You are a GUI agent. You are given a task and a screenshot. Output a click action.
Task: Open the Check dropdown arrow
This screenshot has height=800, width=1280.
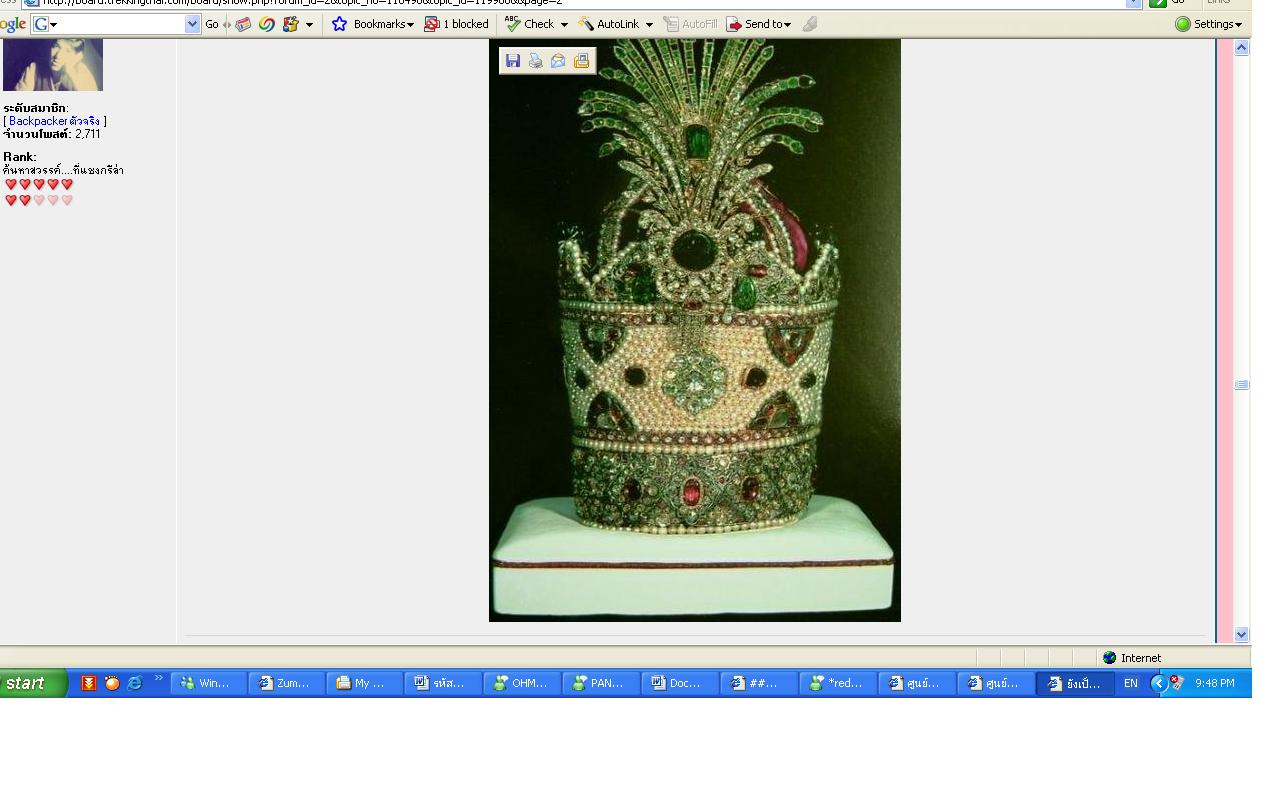tap(564, 25)
